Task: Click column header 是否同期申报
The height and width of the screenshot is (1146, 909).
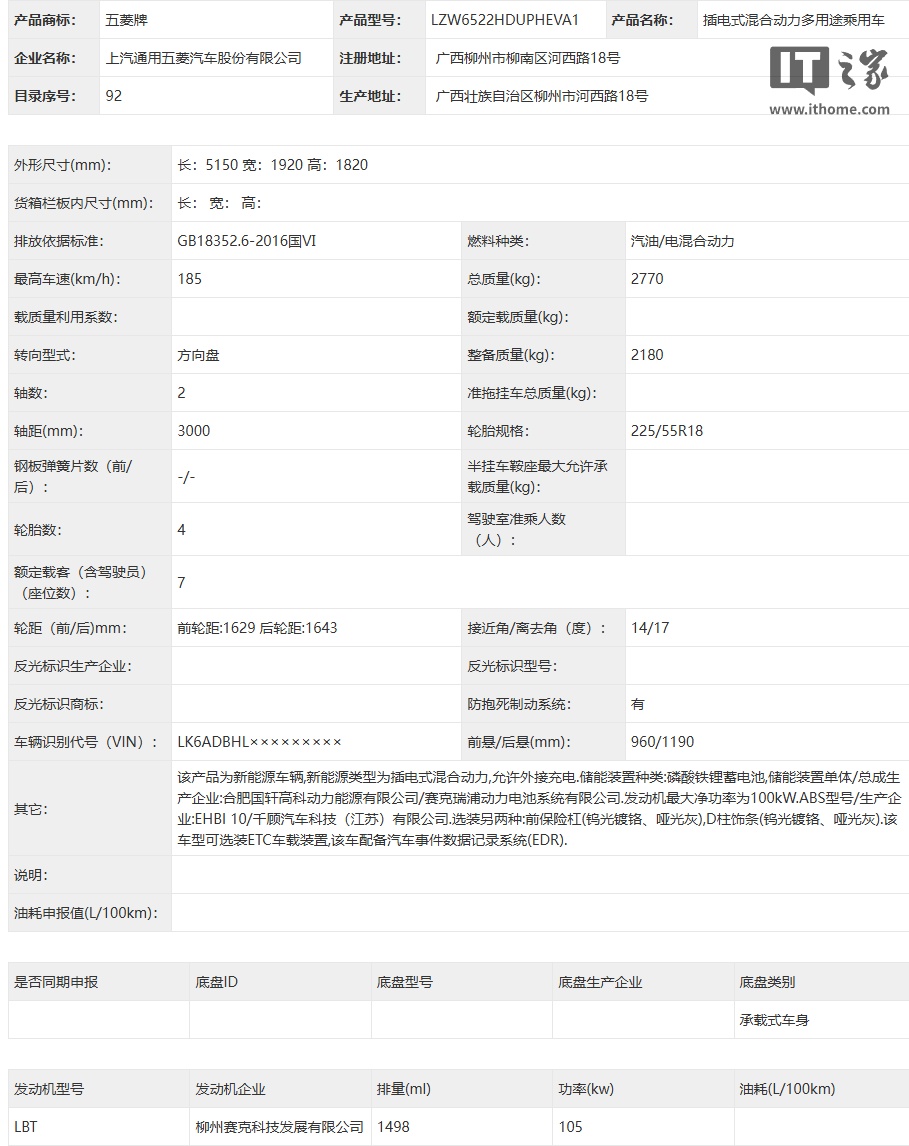Action: (x=56, y=982)
